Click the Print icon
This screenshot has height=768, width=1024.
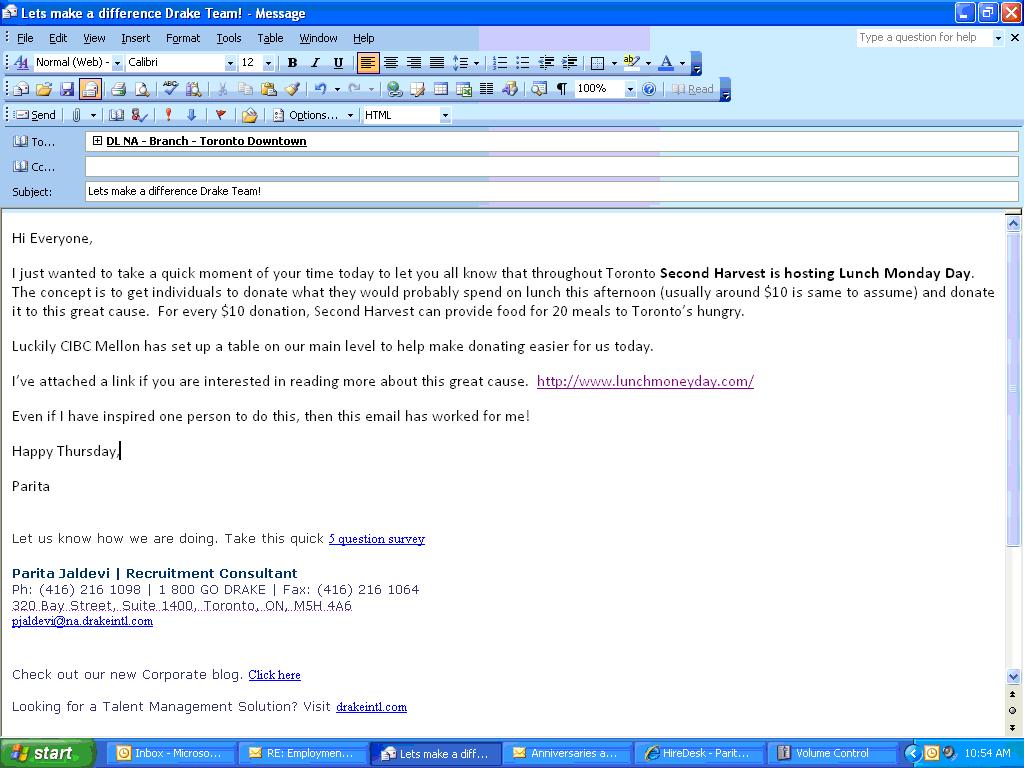coord(118,89)
